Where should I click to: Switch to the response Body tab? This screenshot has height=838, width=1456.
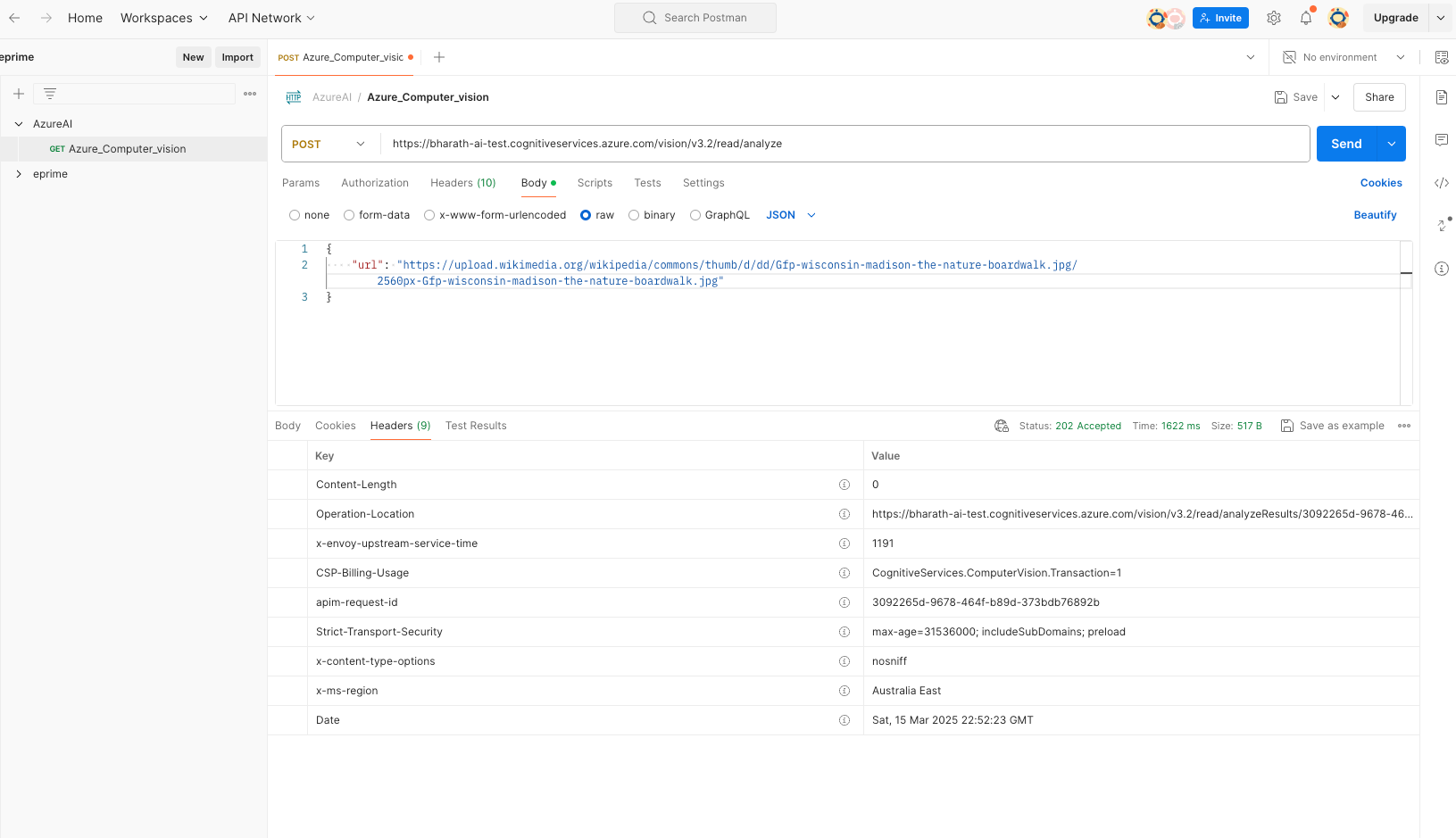pyautogui.click(x=287, y=426)
